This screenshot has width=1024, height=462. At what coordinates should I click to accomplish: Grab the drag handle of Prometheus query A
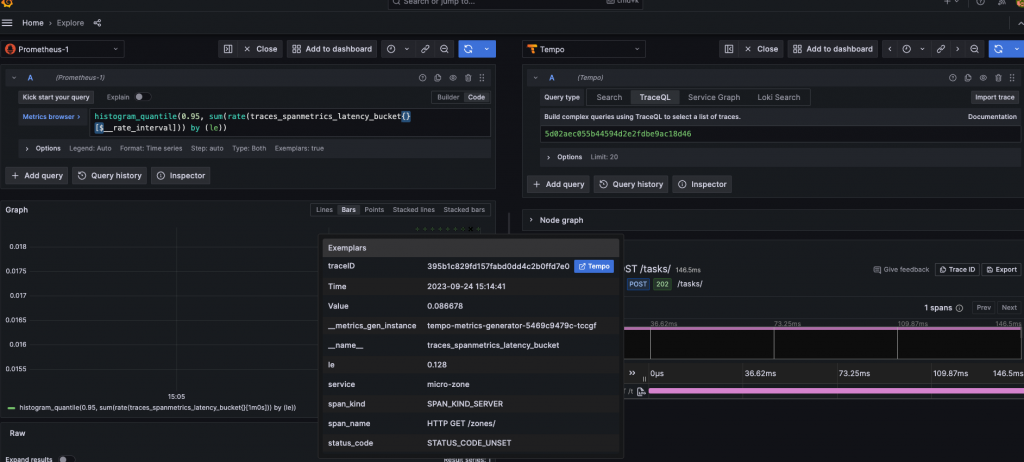pyautogui.click(x=482, y=78)
